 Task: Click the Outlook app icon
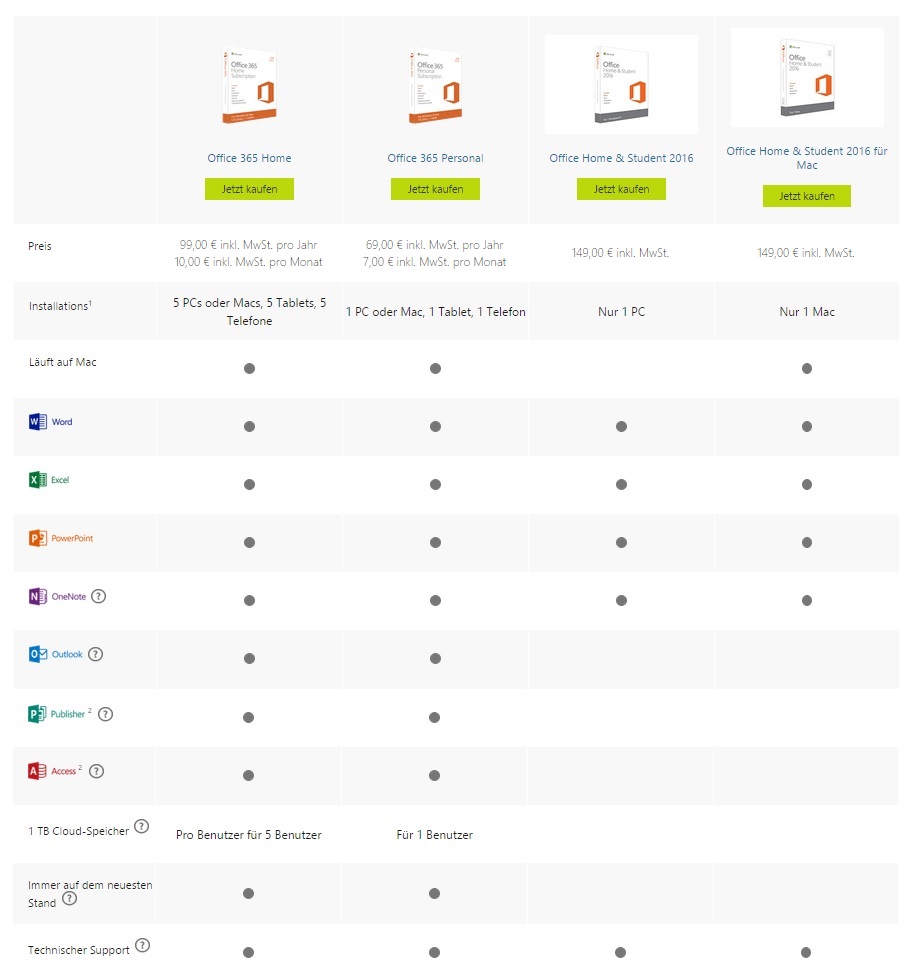(38, 654)
